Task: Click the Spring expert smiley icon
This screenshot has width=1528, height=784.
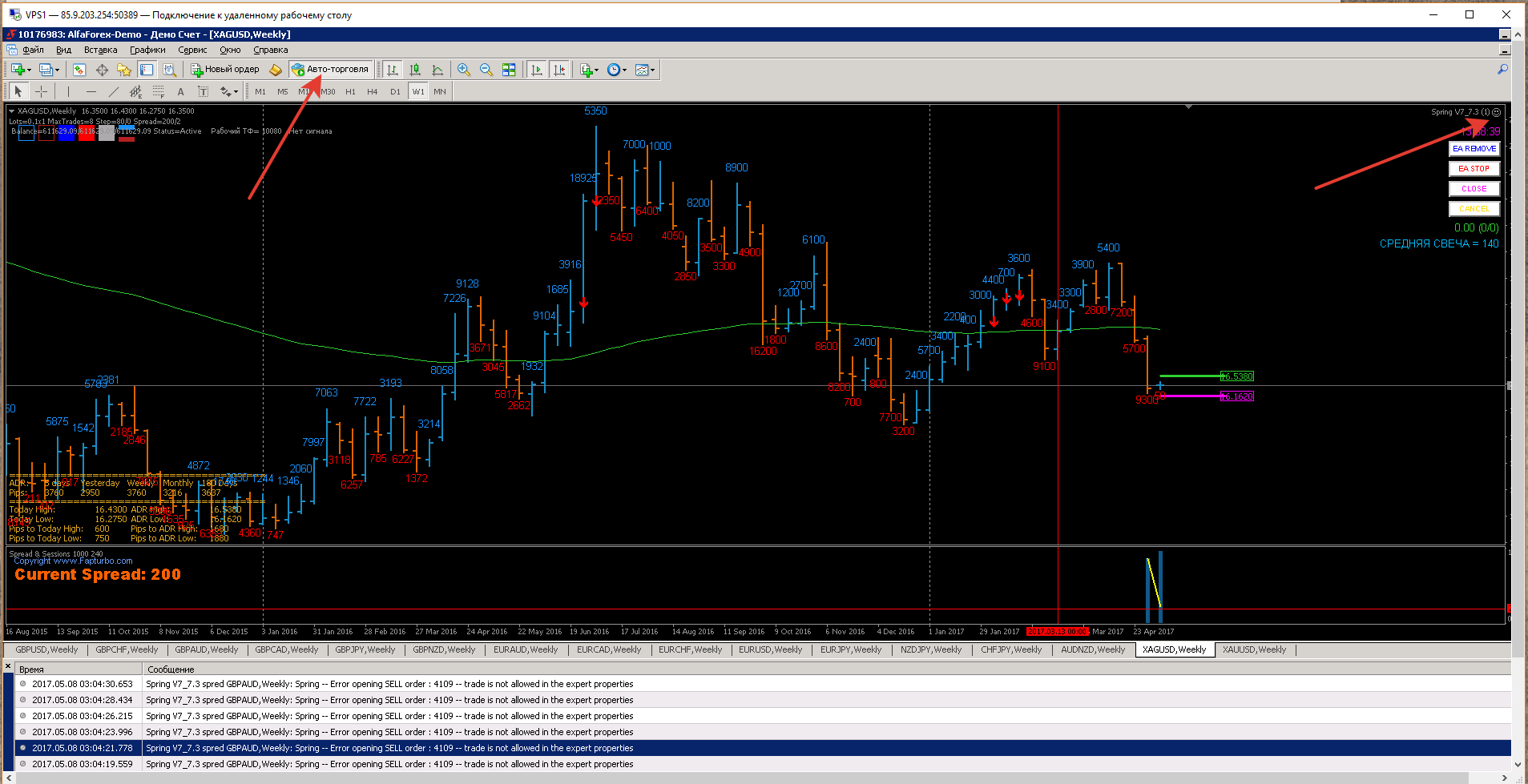Action: tap(1496, 112)
